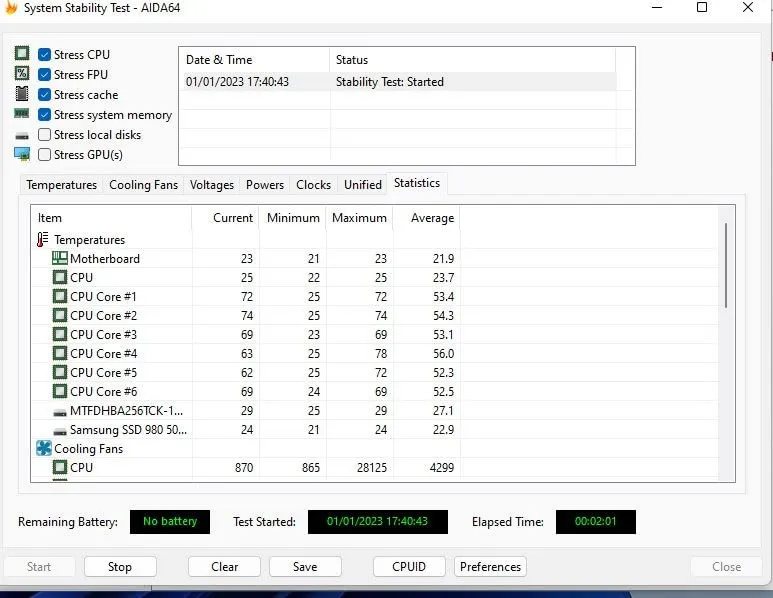Click the CPU Core #6 icon
Image resolution: width=773 pixels, height=598 pixels.
coord(60,391)
